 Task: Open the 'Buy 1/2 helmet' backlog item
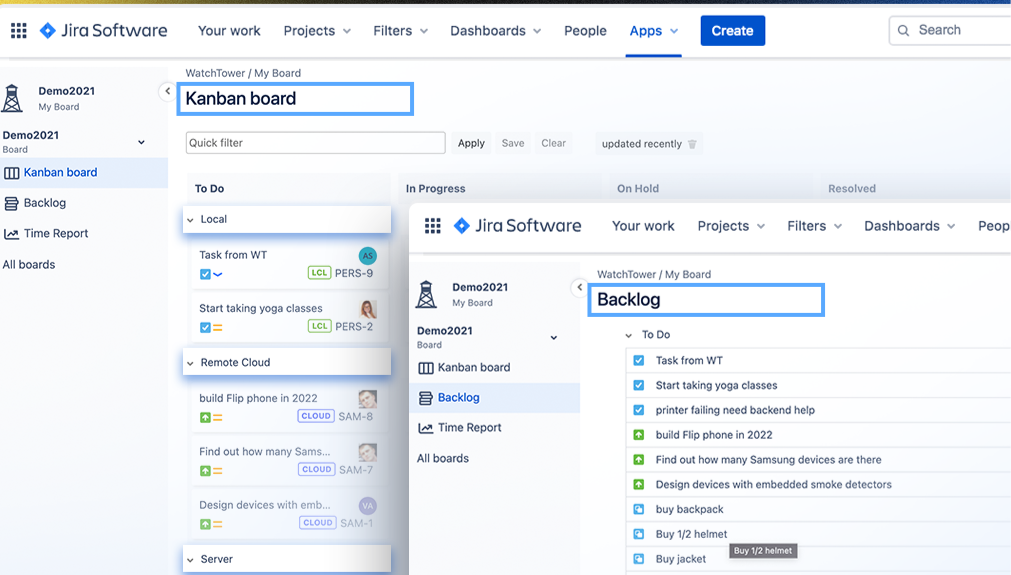coord(691,534)
